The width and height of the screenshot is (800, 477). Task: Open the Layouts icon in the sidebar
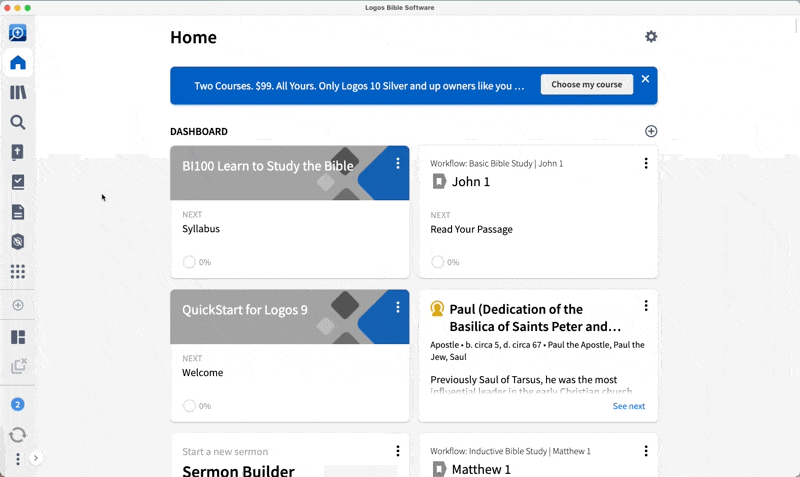tap(18, 337)
